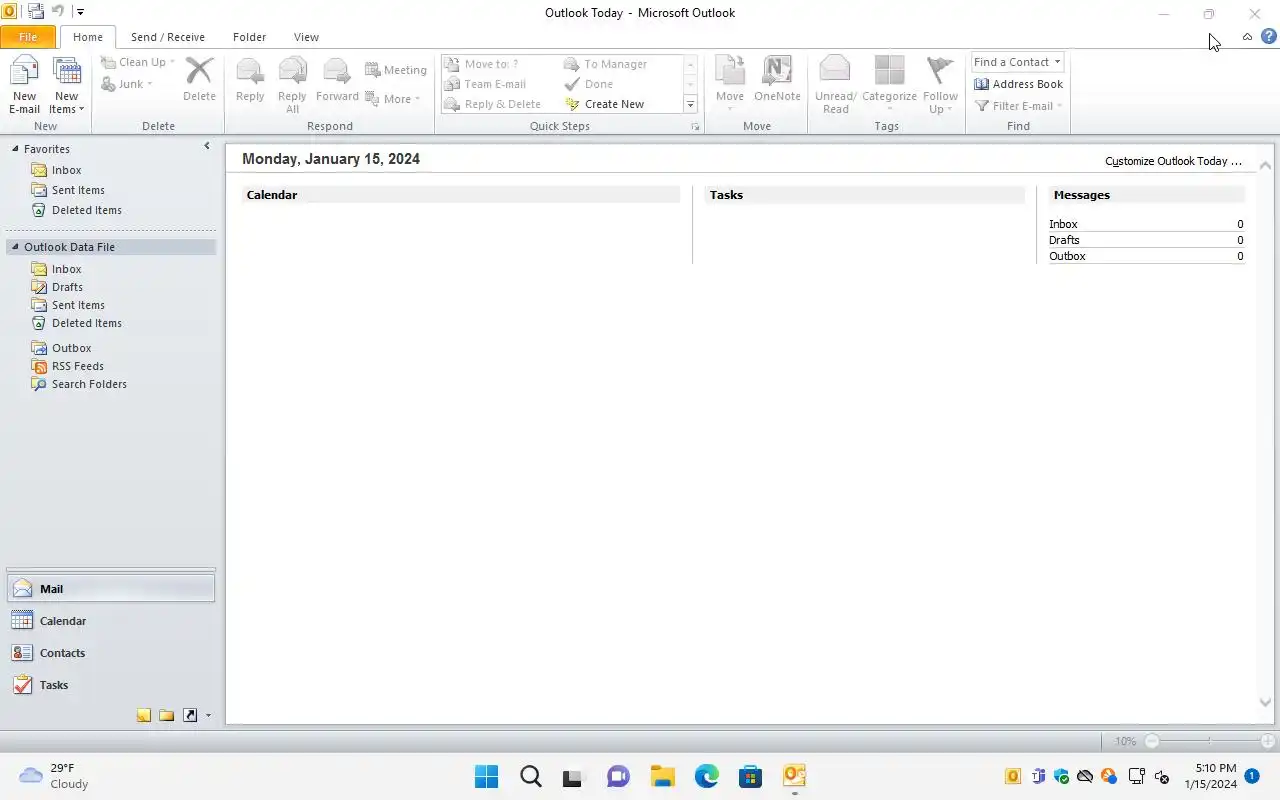Image resolution: width=1280 pixels, height=800 pixels.
Task: Click Send/Receive All Folders quick access icon
Action: tap(35, 12)
